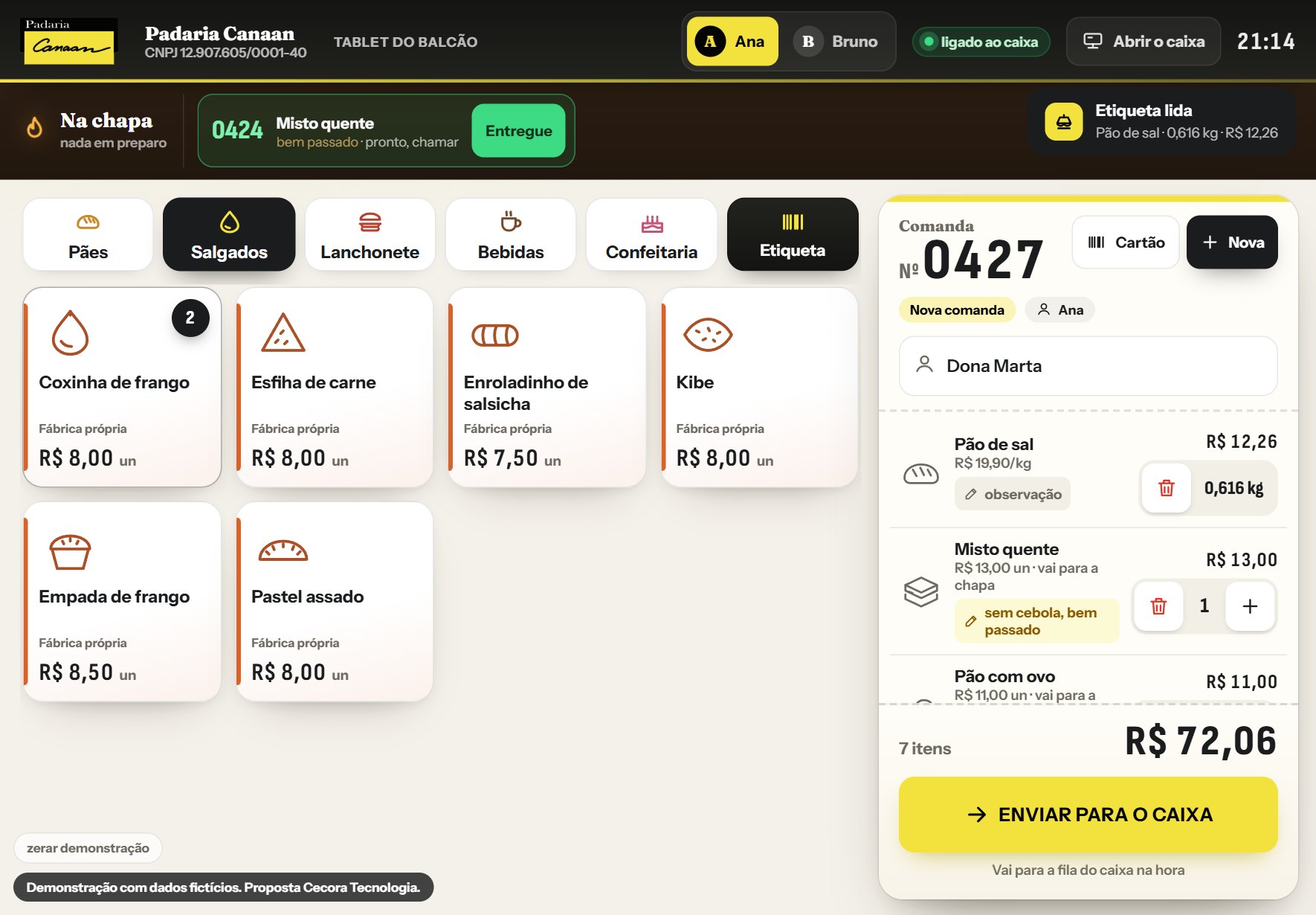Click the Nova comanda status tag

(957, 310)
